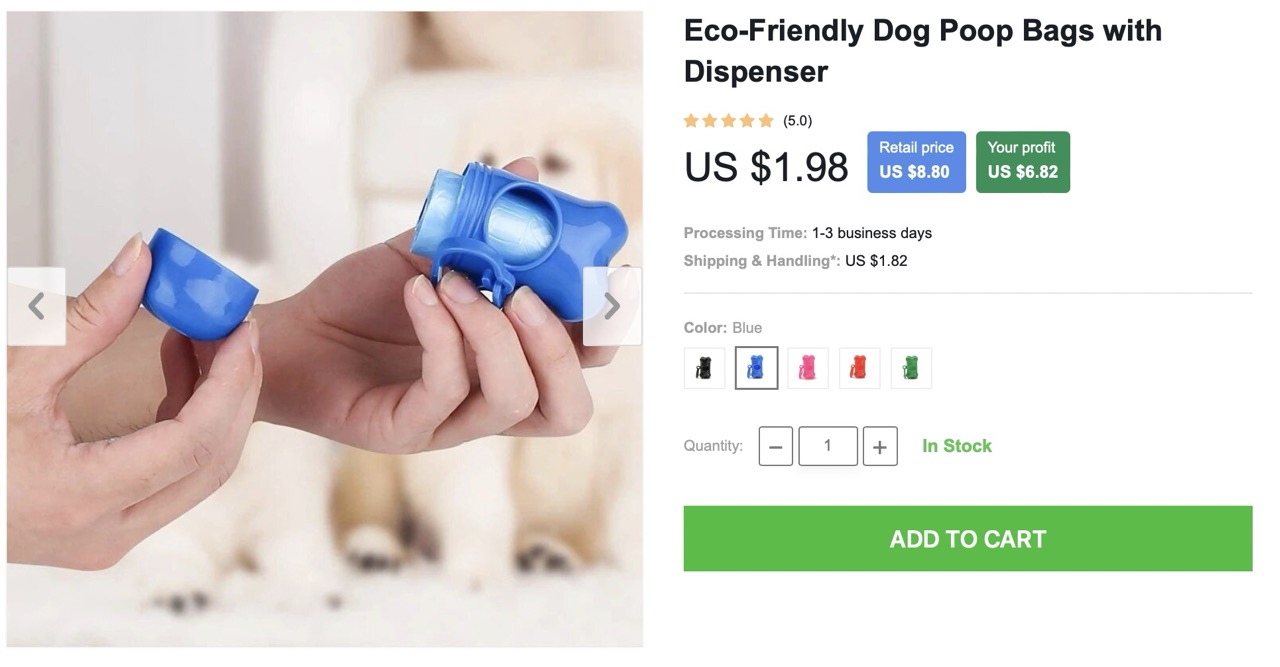Select the black dispenser color
Screen dimensions: 1280x667
click(x=704, y=368)
